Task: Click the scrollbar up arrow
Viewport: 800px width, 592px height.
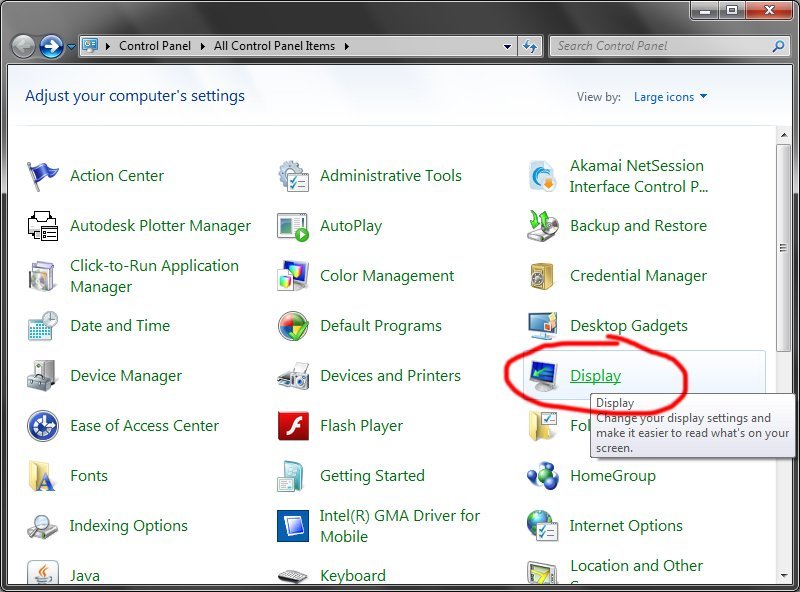Action: 784,135
